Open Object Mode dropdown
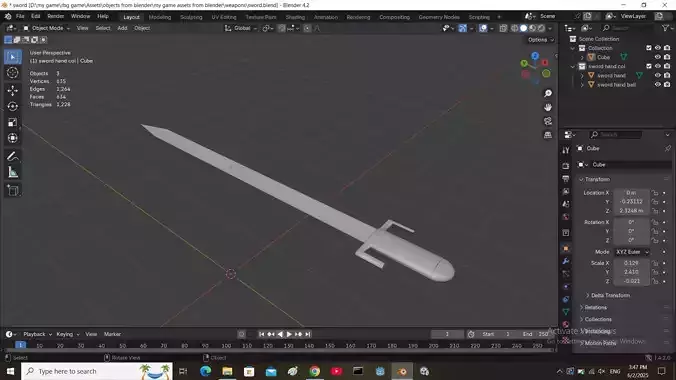This screenshot has width=676, height=380. click(x=46, y=28)
